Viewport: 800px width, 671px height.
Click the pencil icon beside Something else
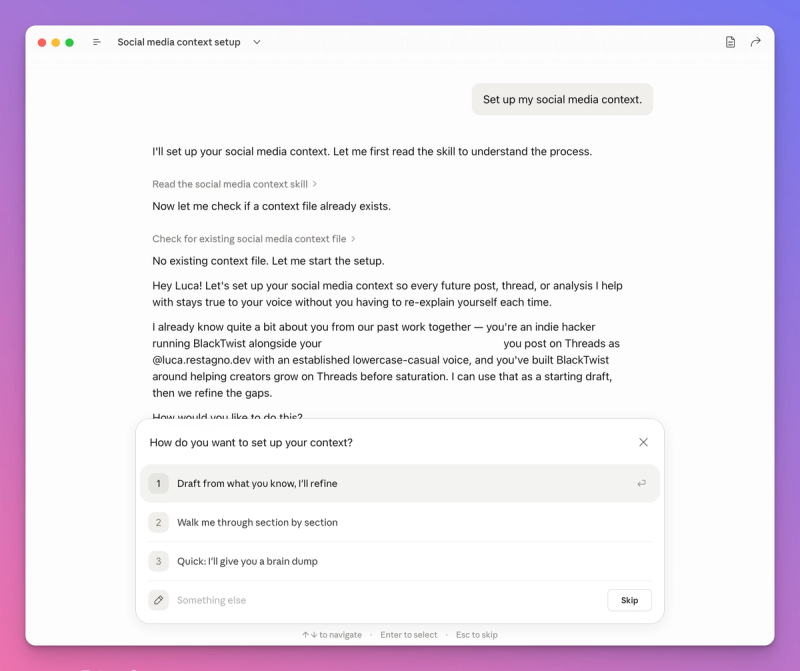[x=158, y=600]
